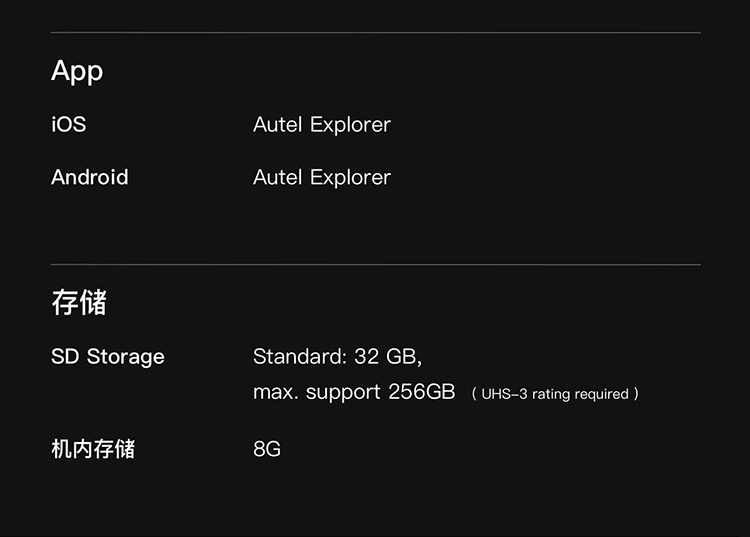This screenshot has width=750, height=537.
Task: Click the word Explorer in the Android row
Action: 350,178
